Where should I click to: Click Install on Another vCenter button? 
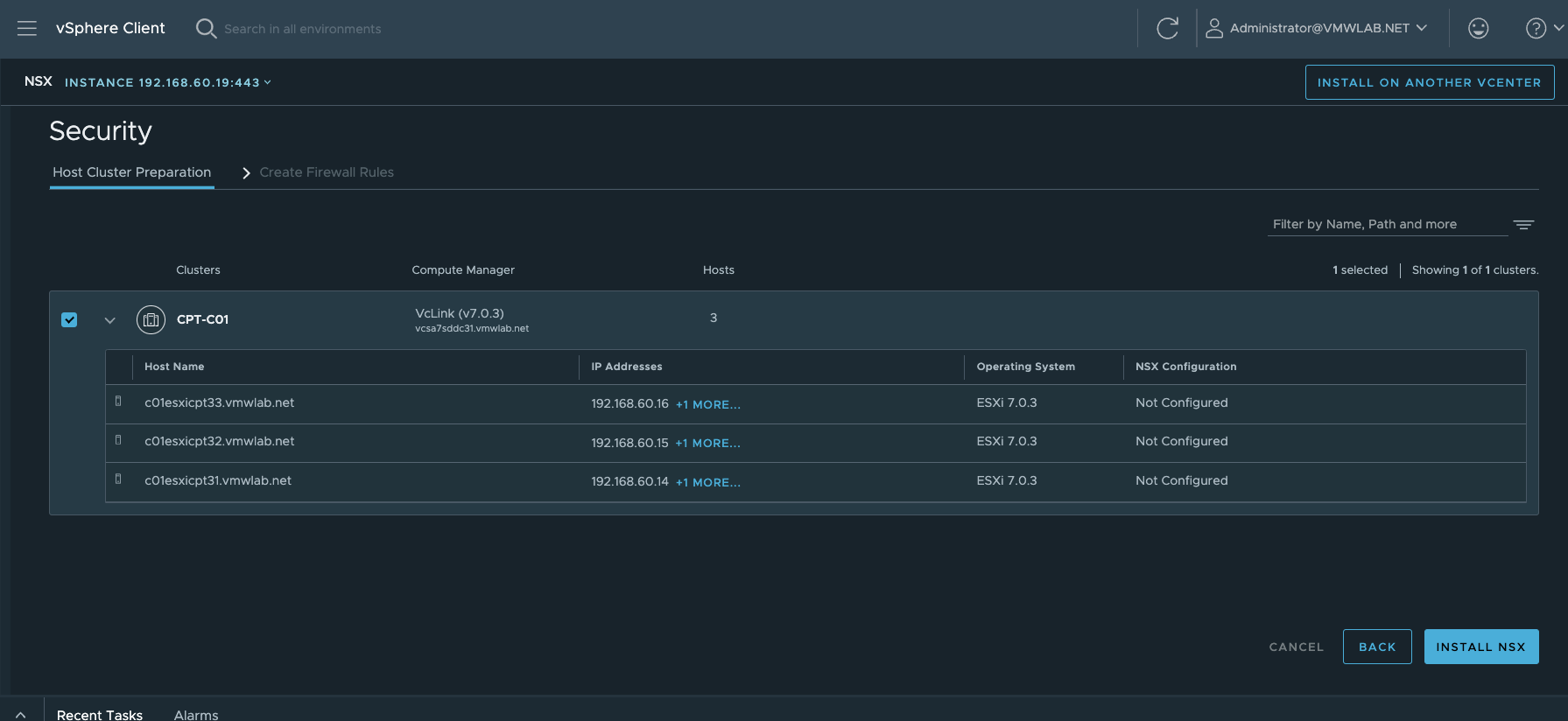1430,82
